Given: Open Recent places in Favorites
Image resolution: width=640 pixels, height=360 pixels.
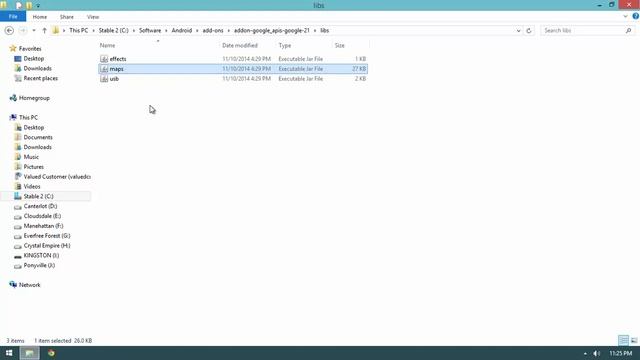Looking at the screenshot, I should (x=40, y=78).
